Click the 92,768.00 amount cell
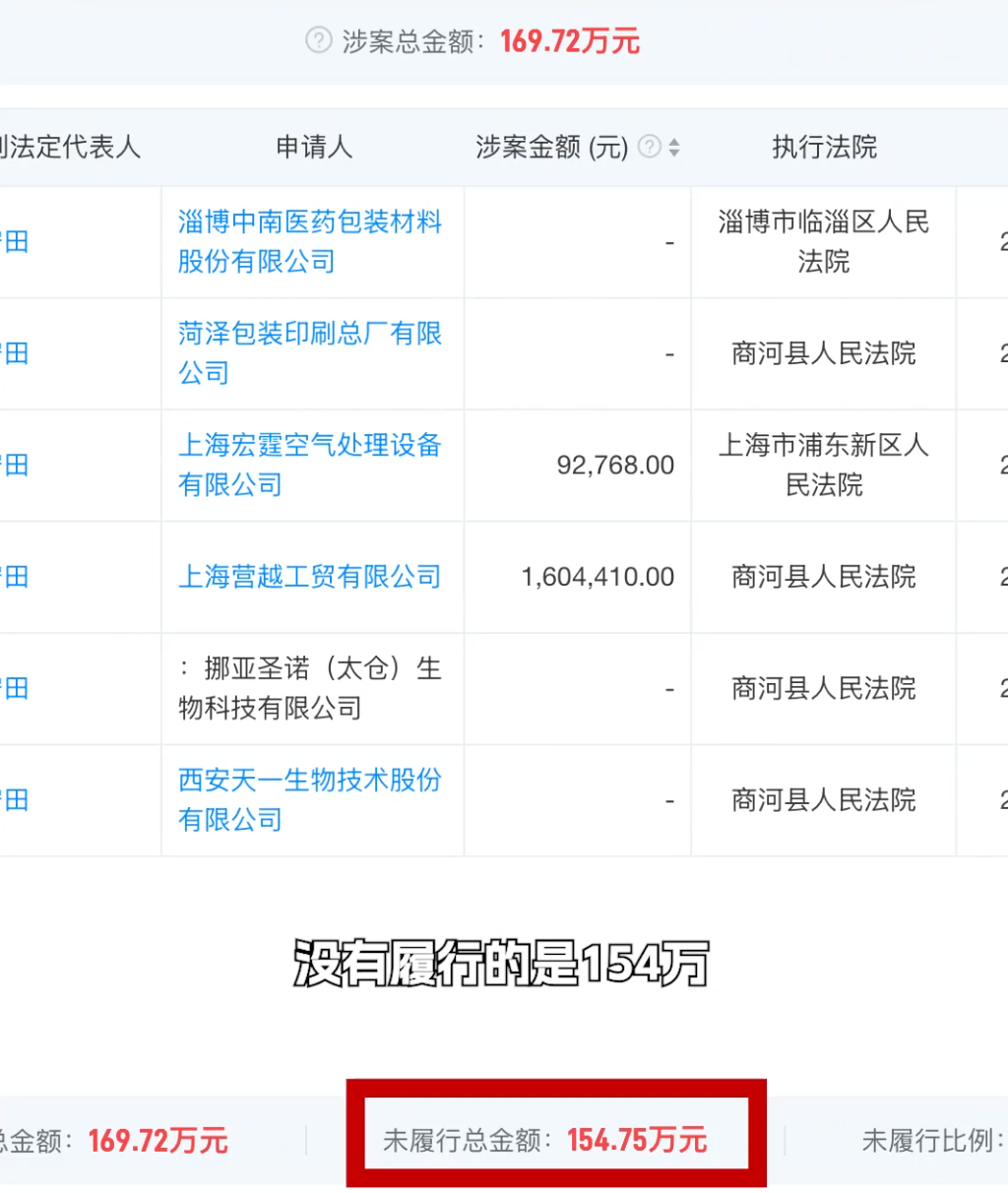1008x1193 pixels. coord(615,465)
